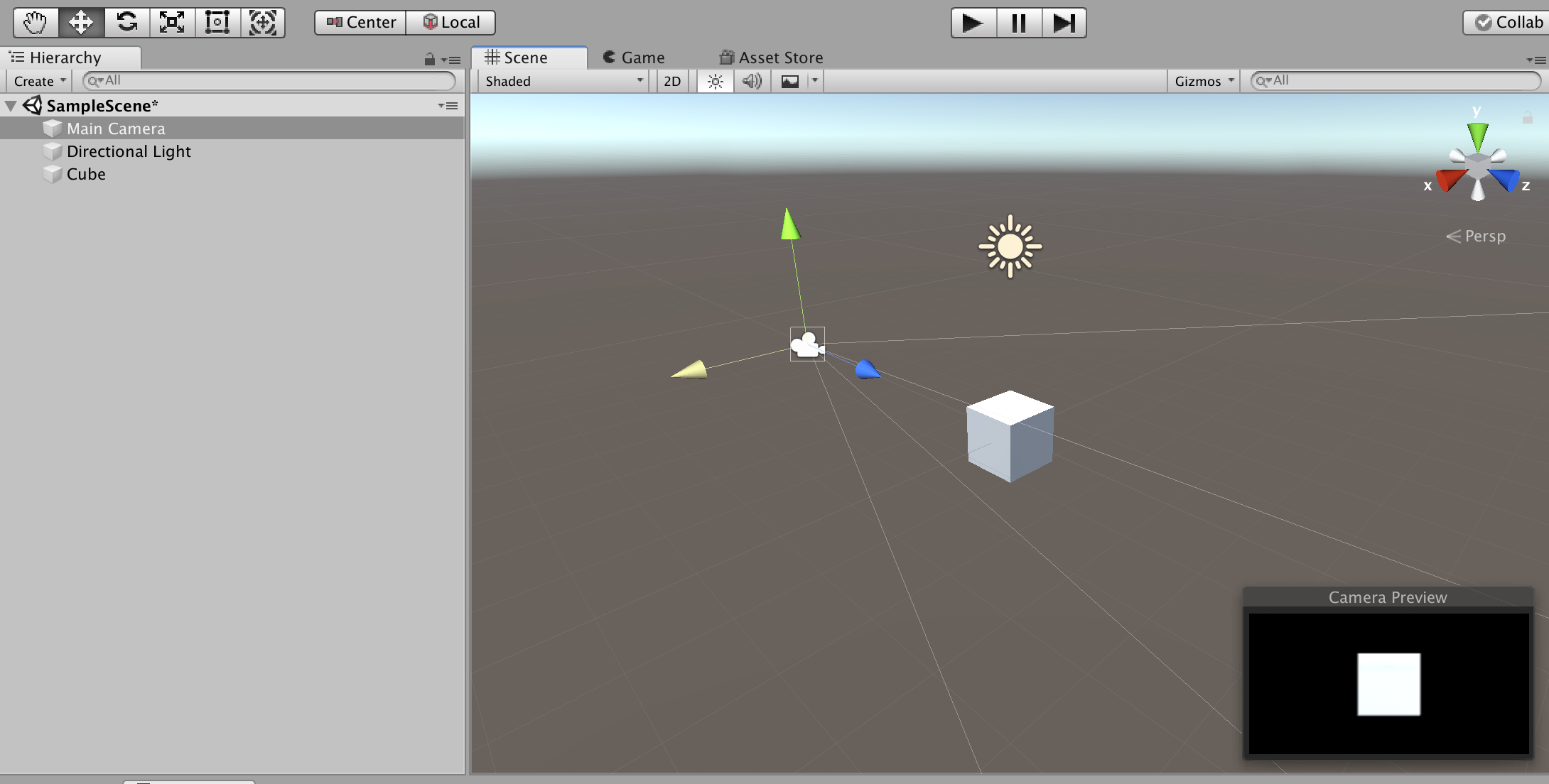Select Directional Light in Hierarchy
Screen dimensions: 1549x784
point(129,151)
